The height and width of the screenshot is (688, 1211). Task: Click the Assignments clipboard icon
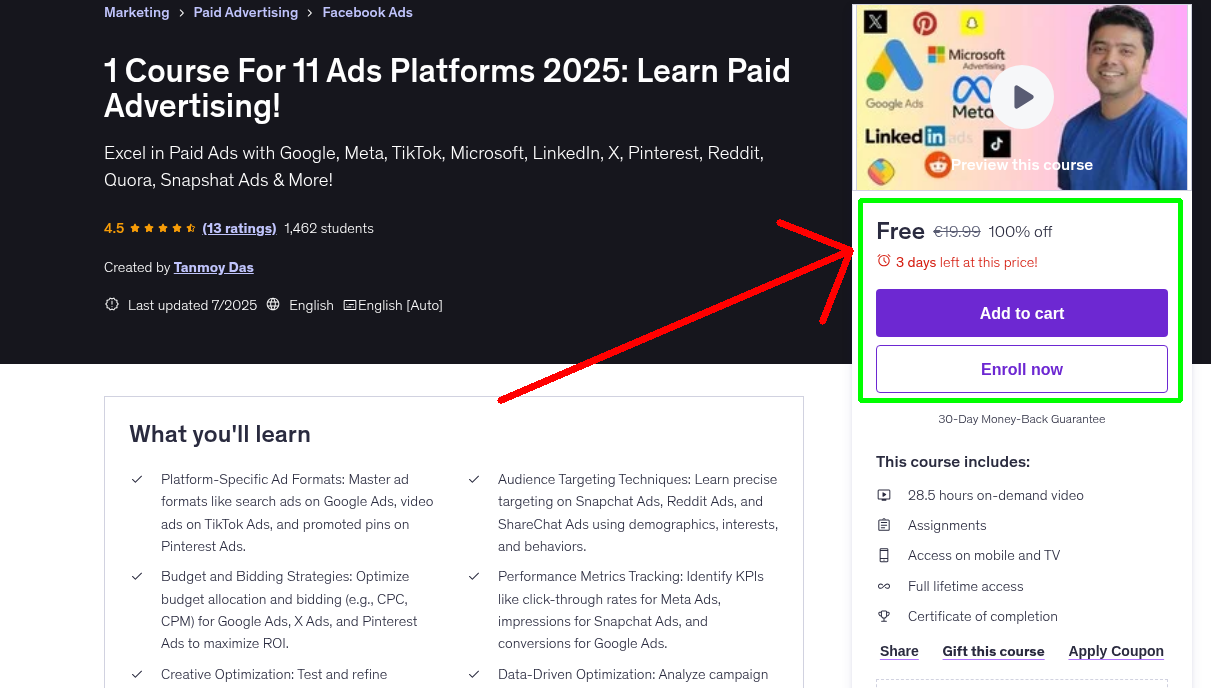tap(884, 525)
